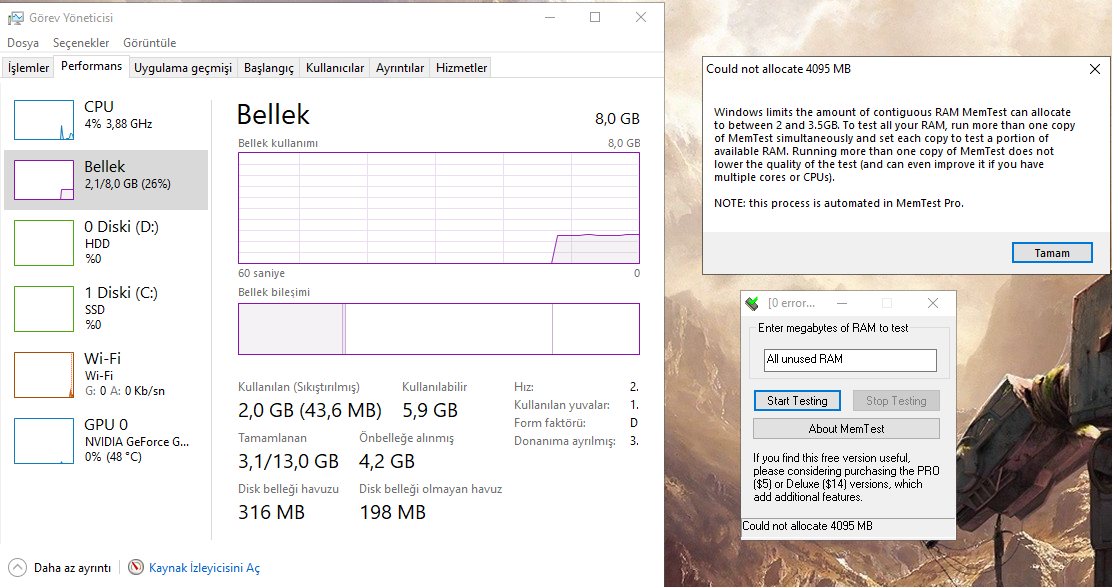Close the 'Could not allocate' dialog
The image size is (1112, 587).
pos(1094,69)
